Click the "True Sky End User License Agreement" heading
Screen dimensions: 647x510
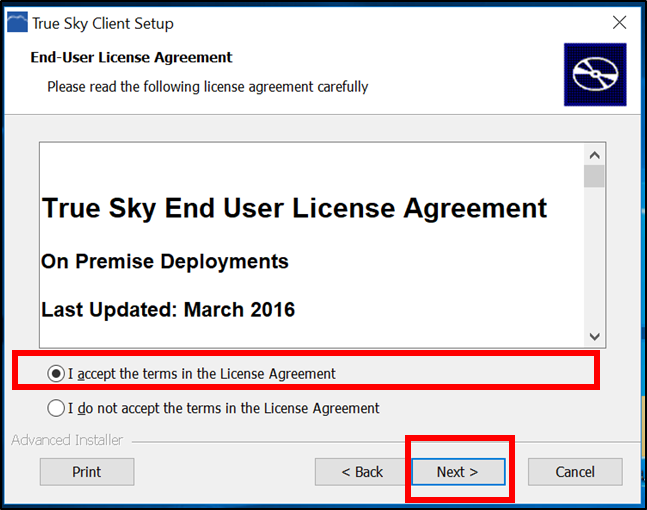pyautogui.click(x=294, y=209)
